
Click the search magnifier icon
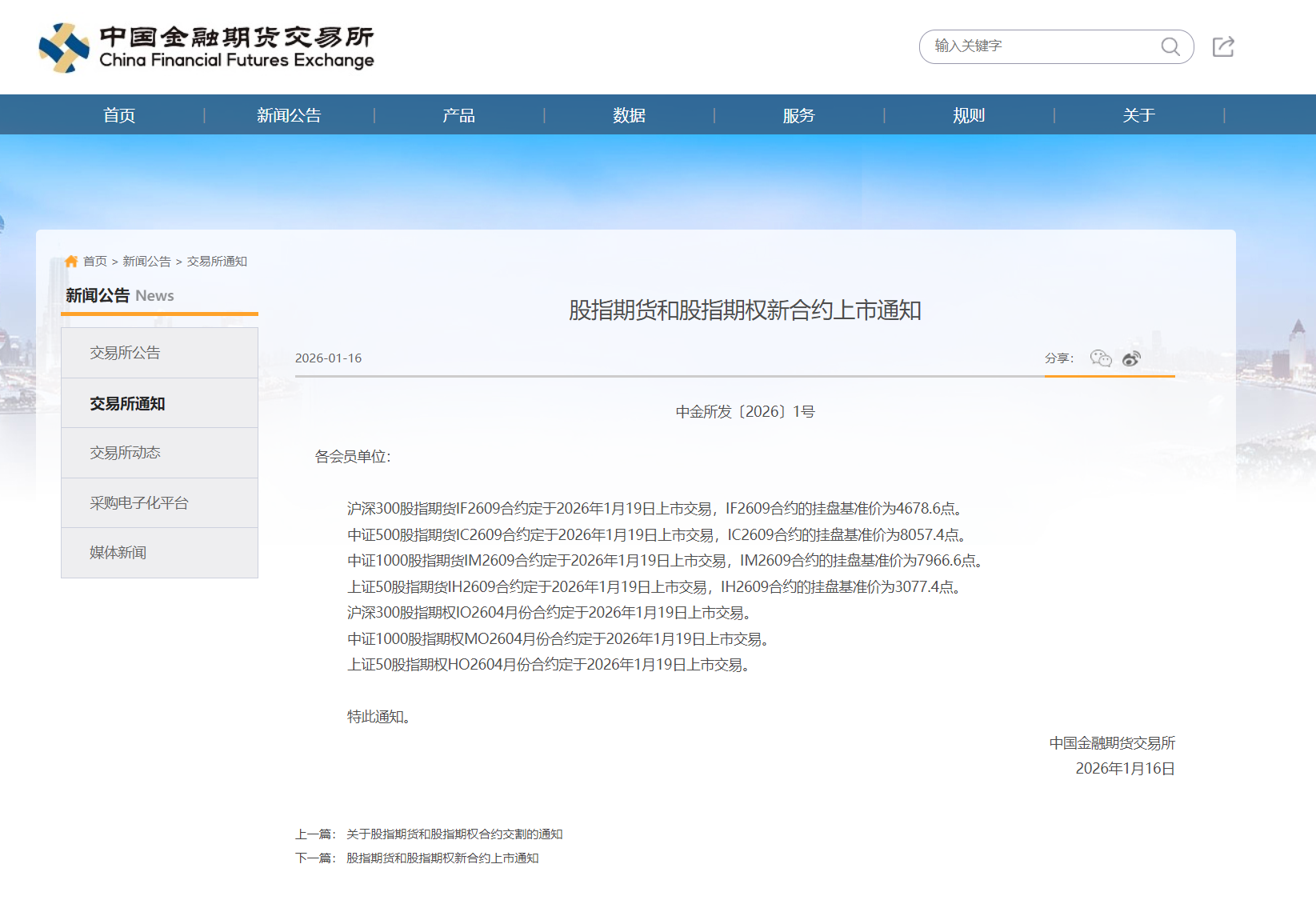1170,47
